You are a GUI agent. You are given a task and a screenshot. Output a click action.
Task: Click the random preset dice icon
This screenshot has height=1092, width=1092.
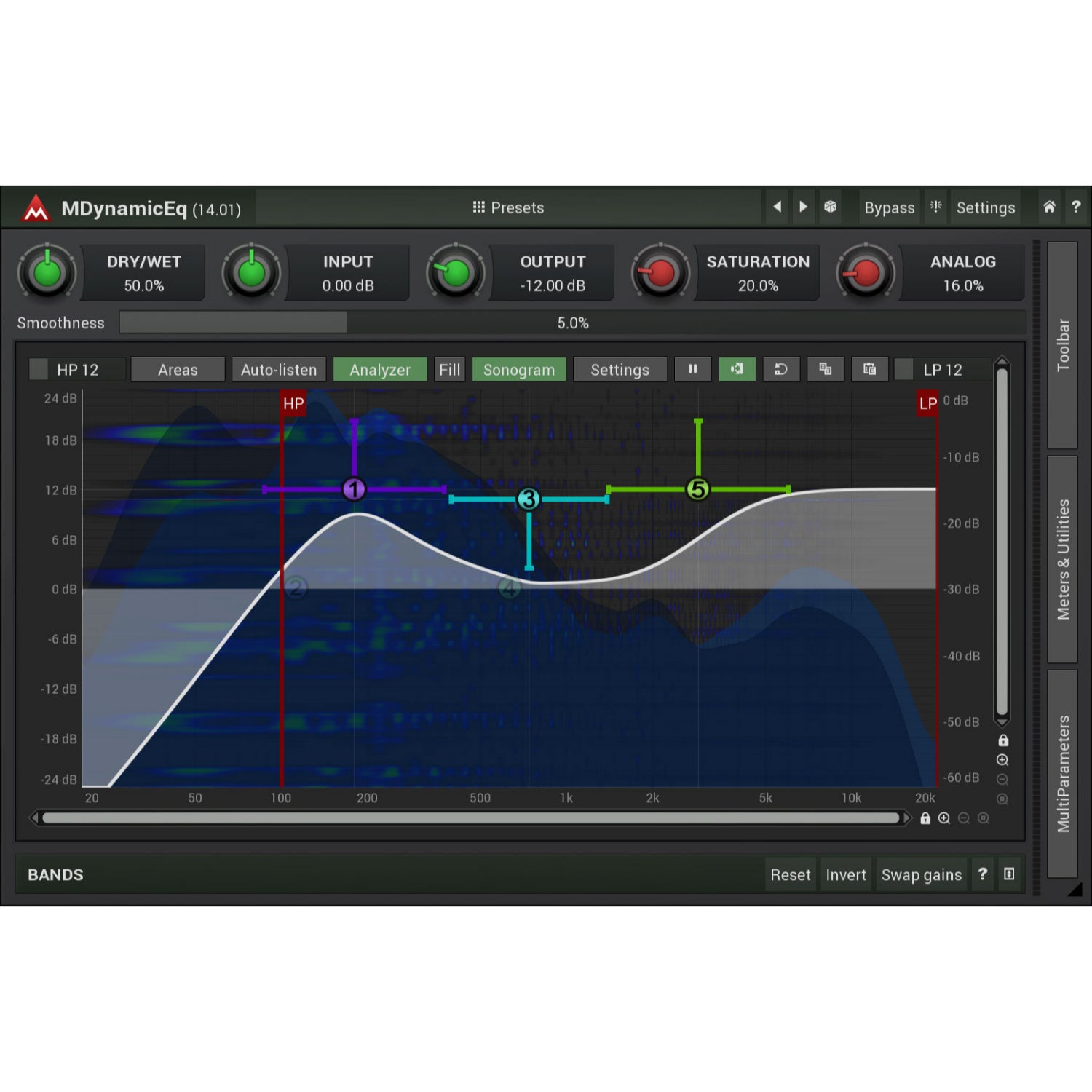click(x=830, y=207)
